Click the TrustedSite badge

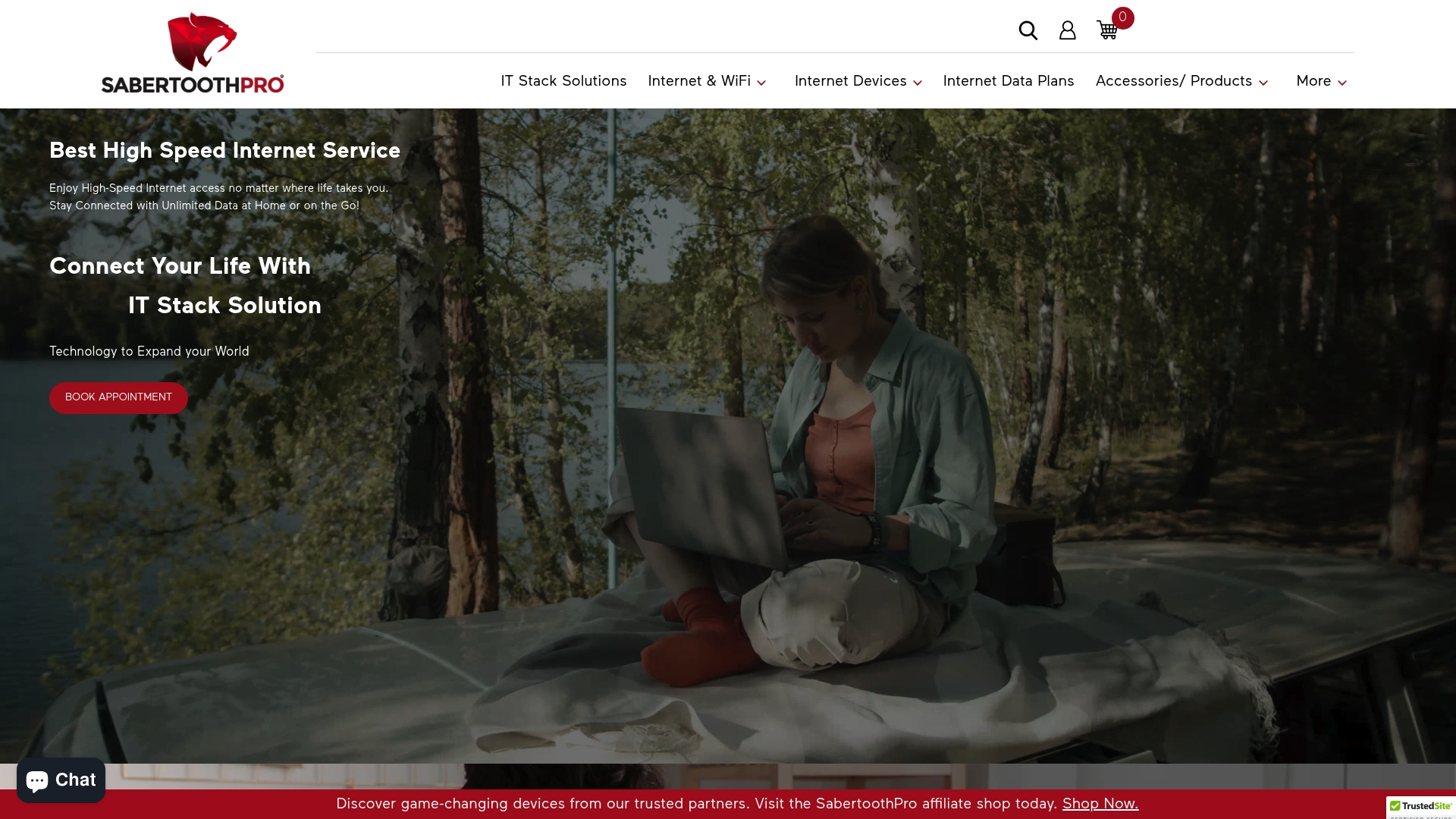pyautogui.click(x=1421, y=808)
